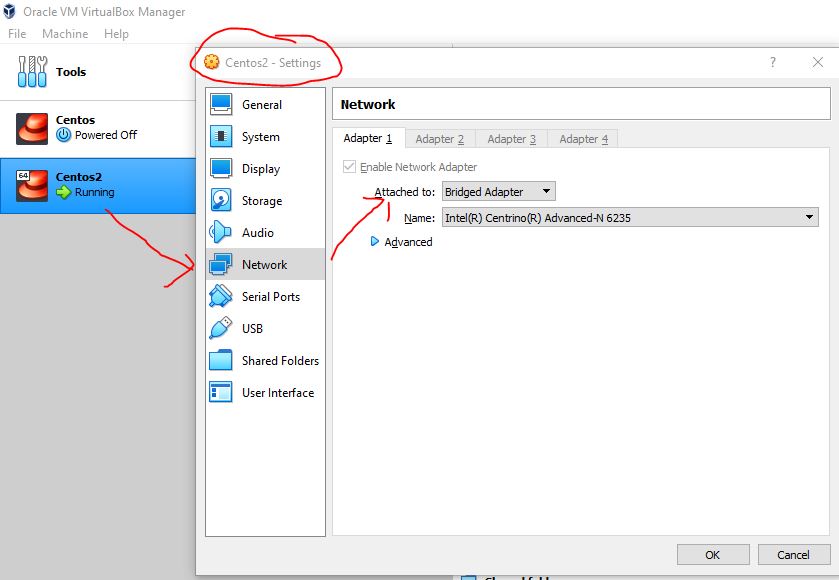
Task: Click the Tools entry in sidebar
Action: point(70,72)
